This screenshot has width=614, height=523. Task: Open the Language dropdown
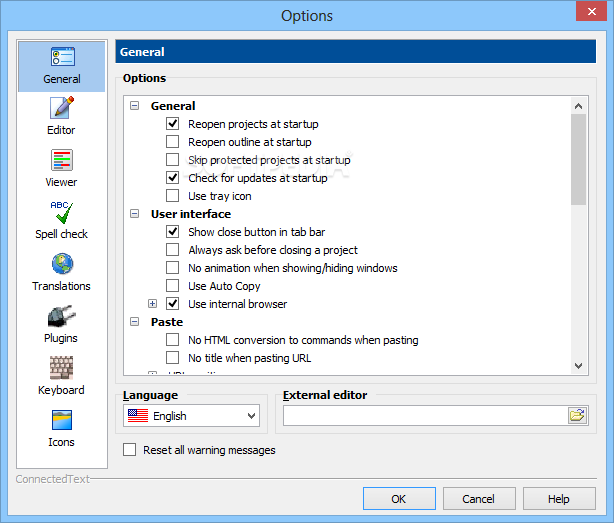click(191, 416)
